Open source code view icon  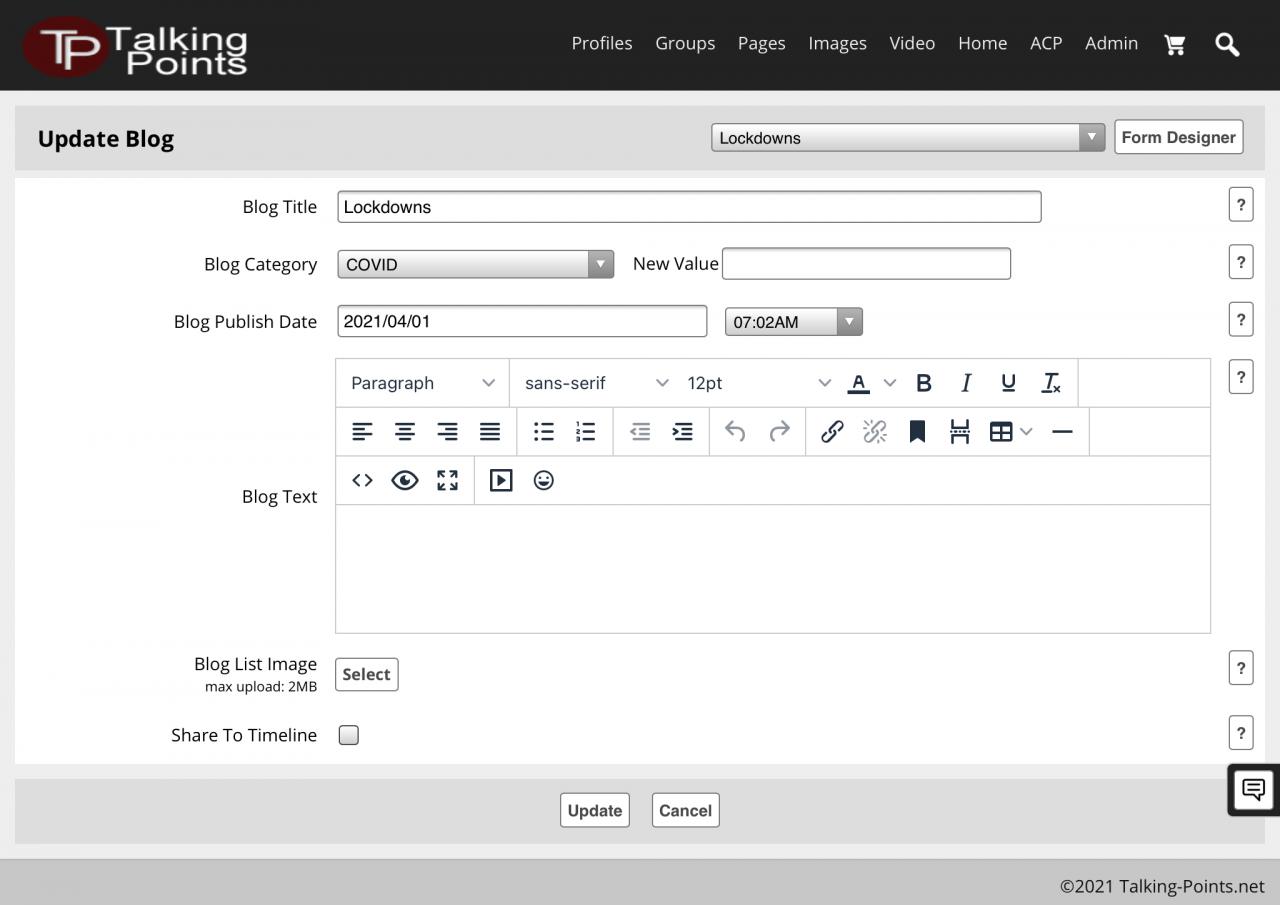click(x=362, y=480)
